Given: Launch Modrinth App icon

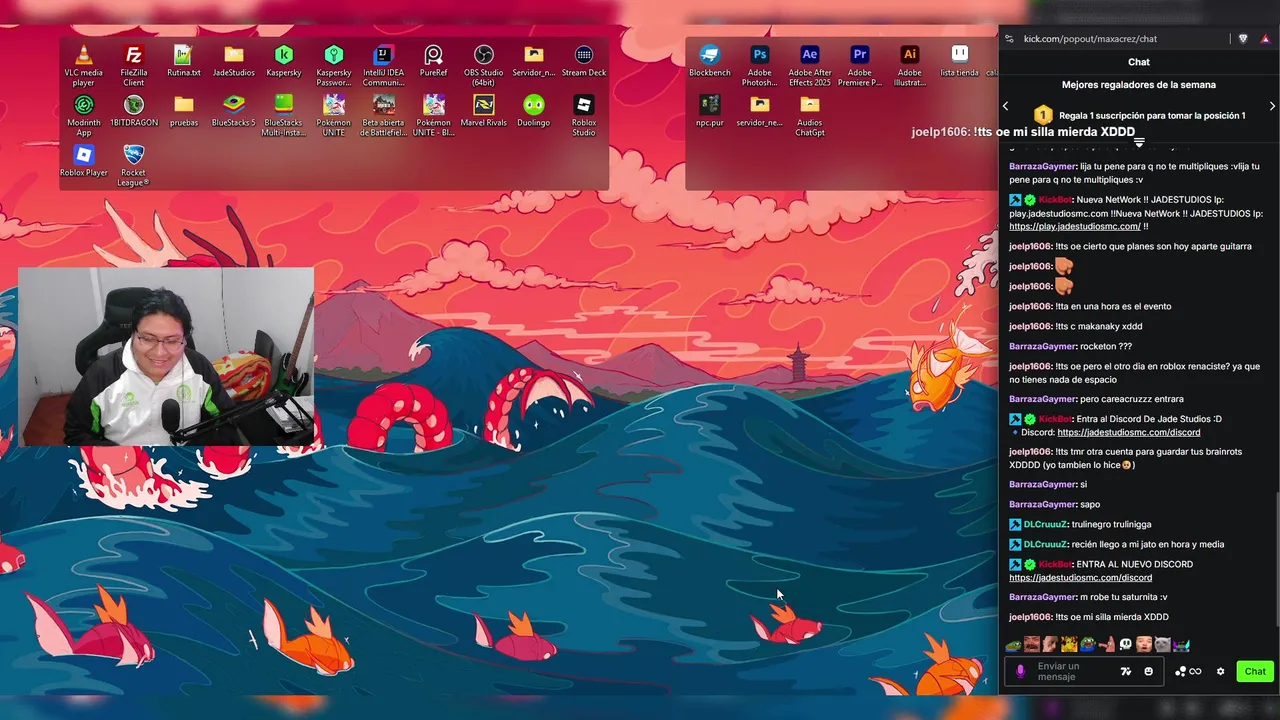Looking at the screenshot, I should 83,115.
